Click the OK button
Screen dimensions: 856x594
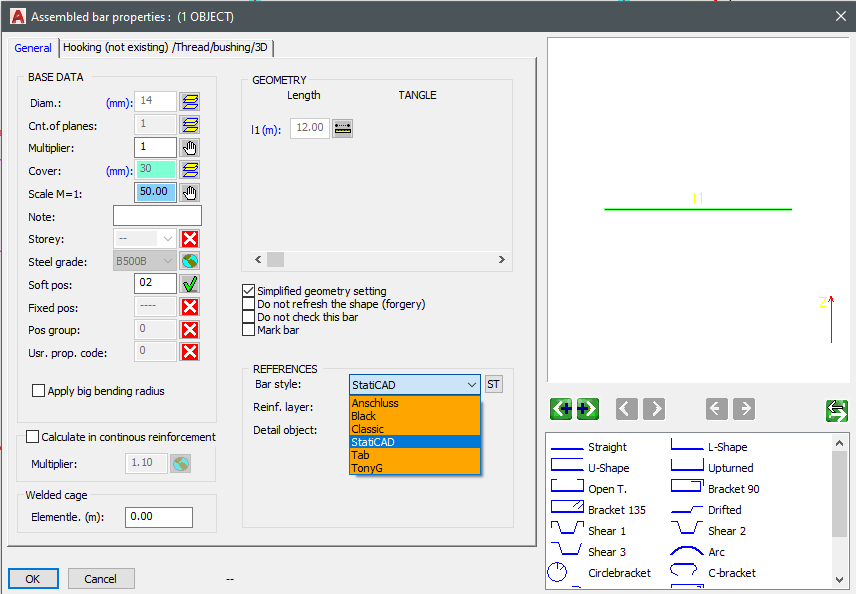click(x=33, y=579)
